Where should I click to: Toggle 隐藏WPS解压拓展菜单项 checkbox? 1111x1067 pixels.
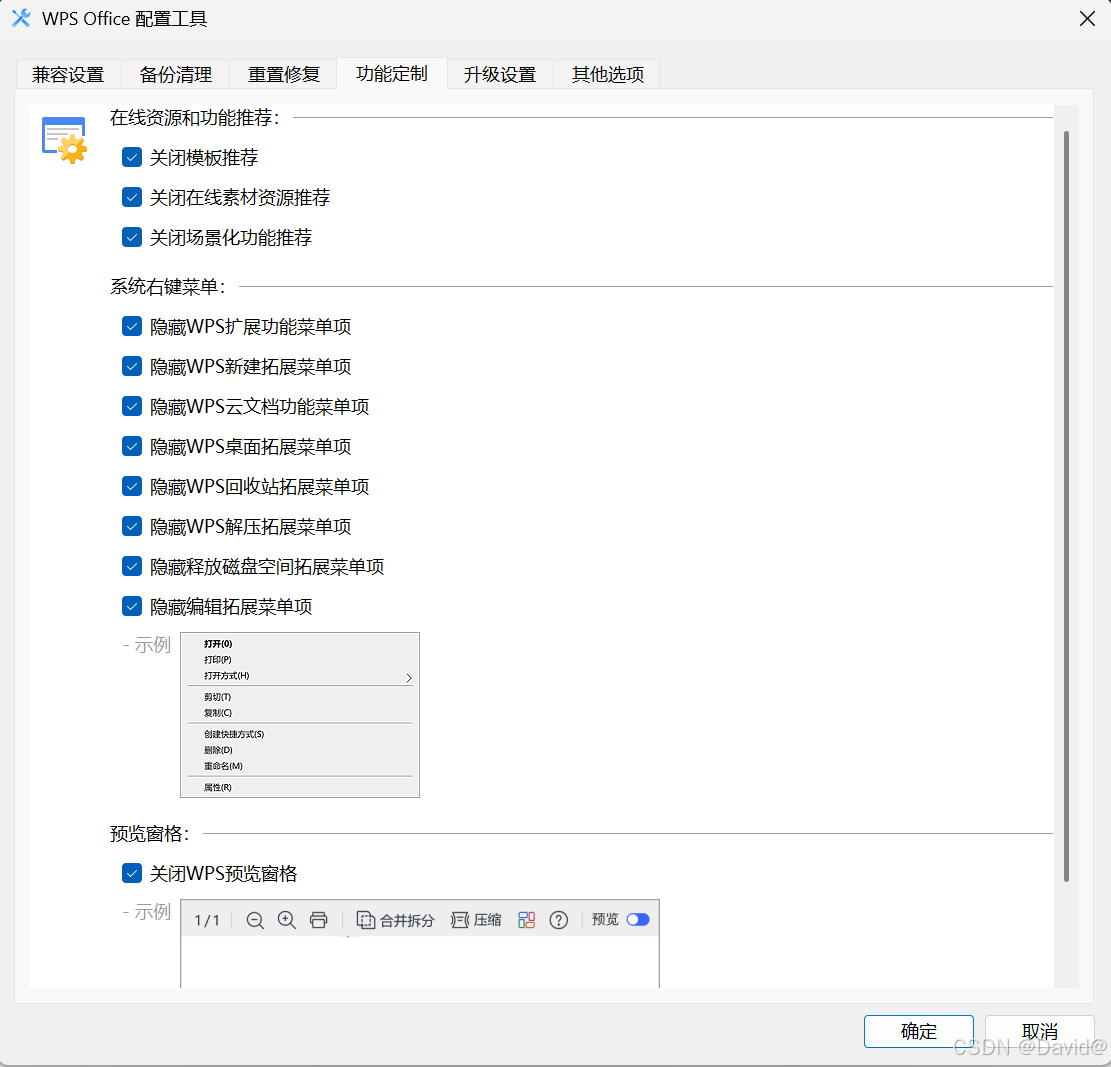point(132,526)
